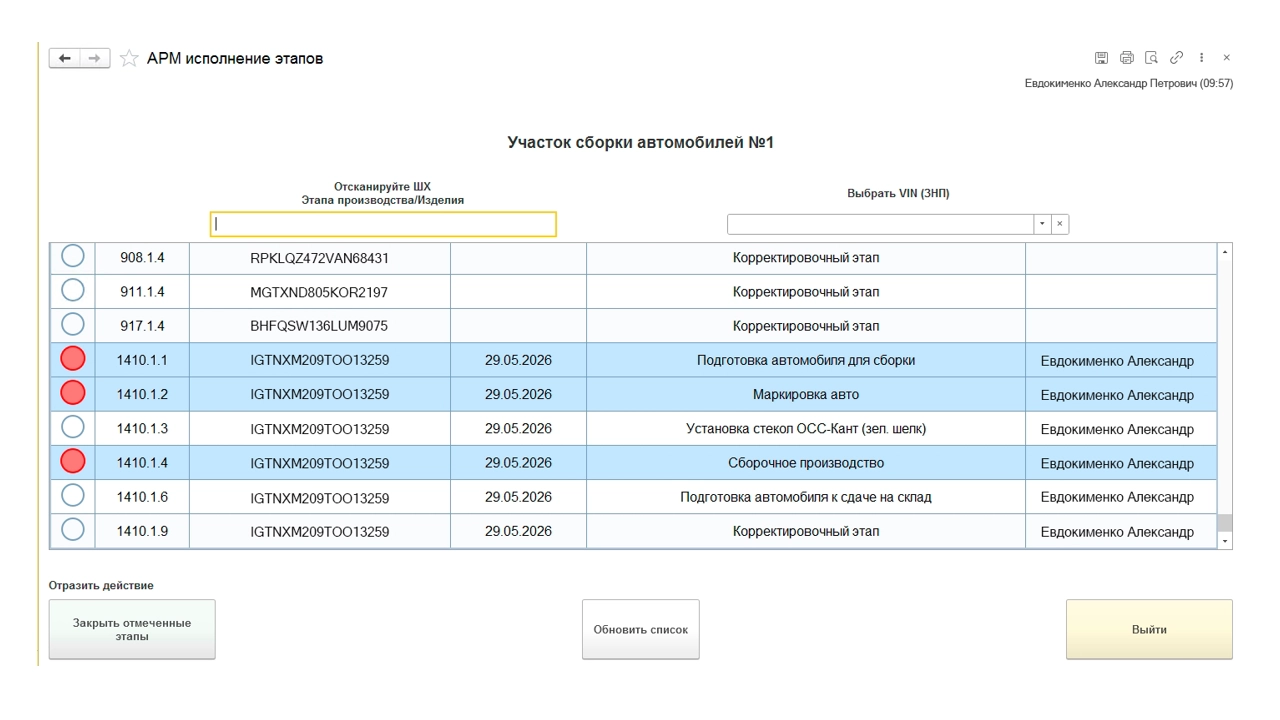Mark the circle for stage 1410.1.3

[x=73, y=427]
